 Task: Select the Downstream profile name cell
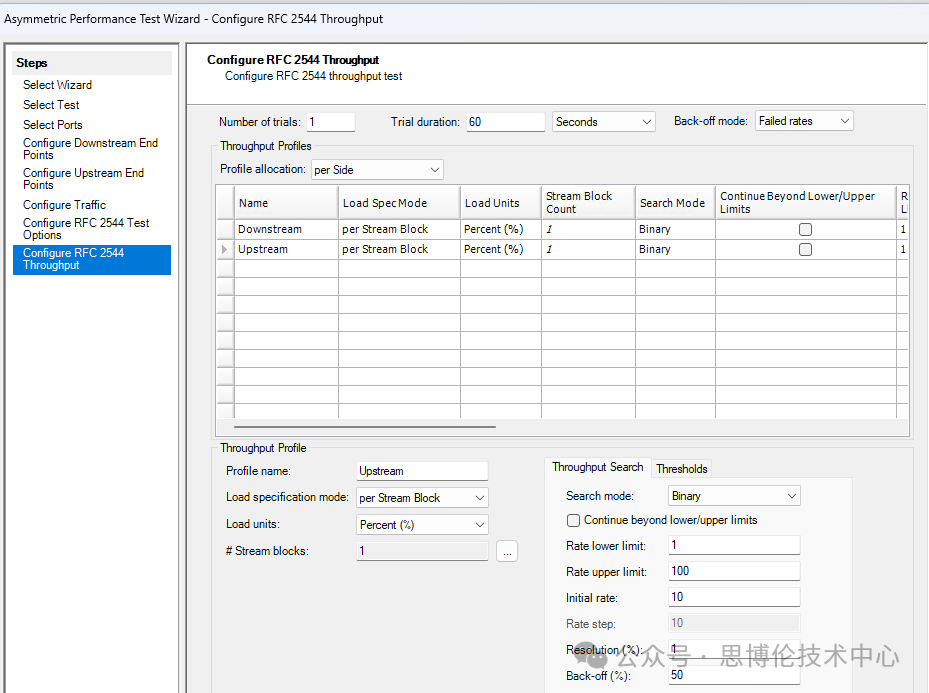pyautogui.click(x=285, y=230)
